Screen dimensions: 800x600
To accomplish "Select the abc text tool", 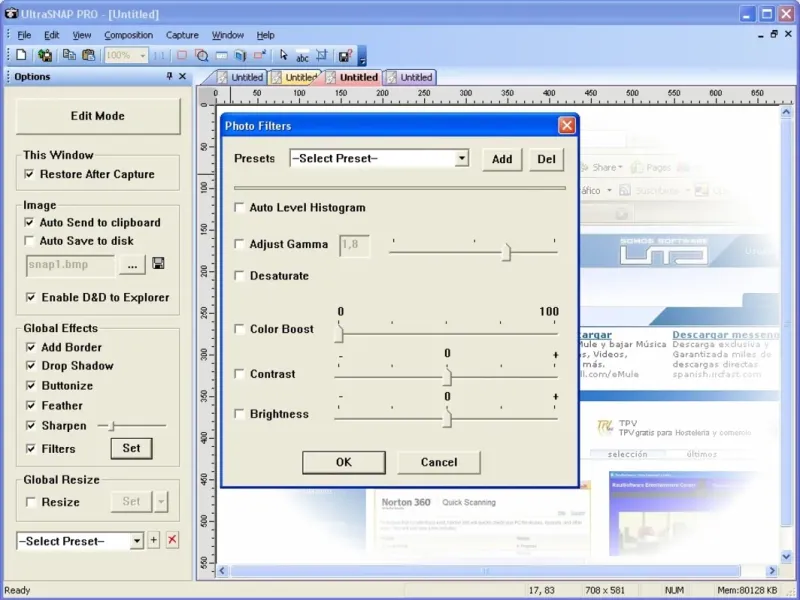I will [302, 56].
